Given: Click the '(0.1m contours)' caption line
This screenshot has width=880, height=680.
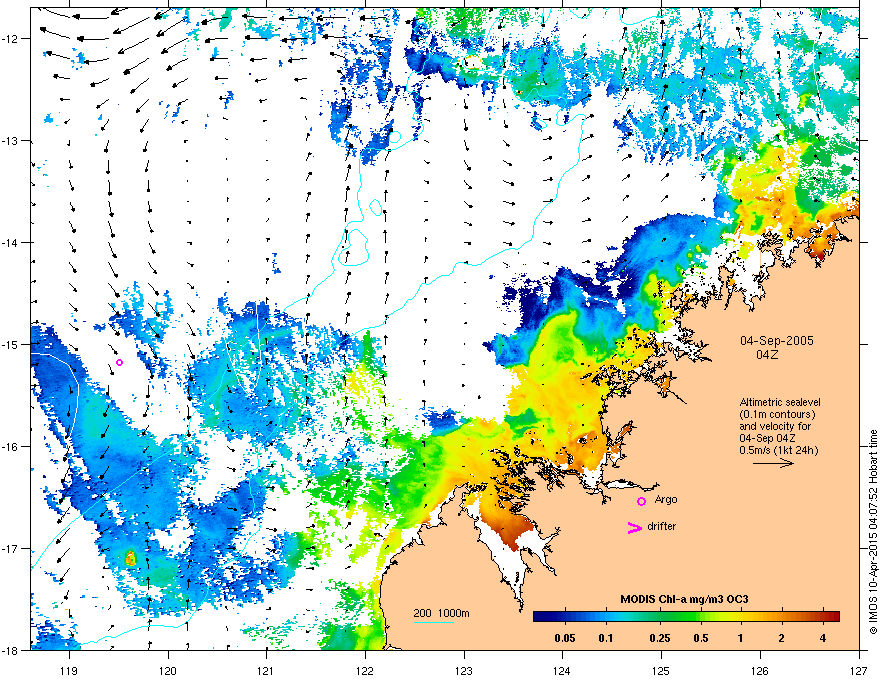Looking at the screenshot, I should (777, 414).
